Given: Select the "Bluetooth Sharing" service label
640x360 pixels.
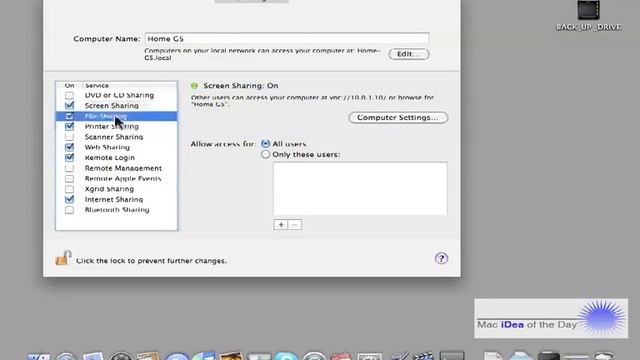Looking at the screenshot, I should (117, 210).
